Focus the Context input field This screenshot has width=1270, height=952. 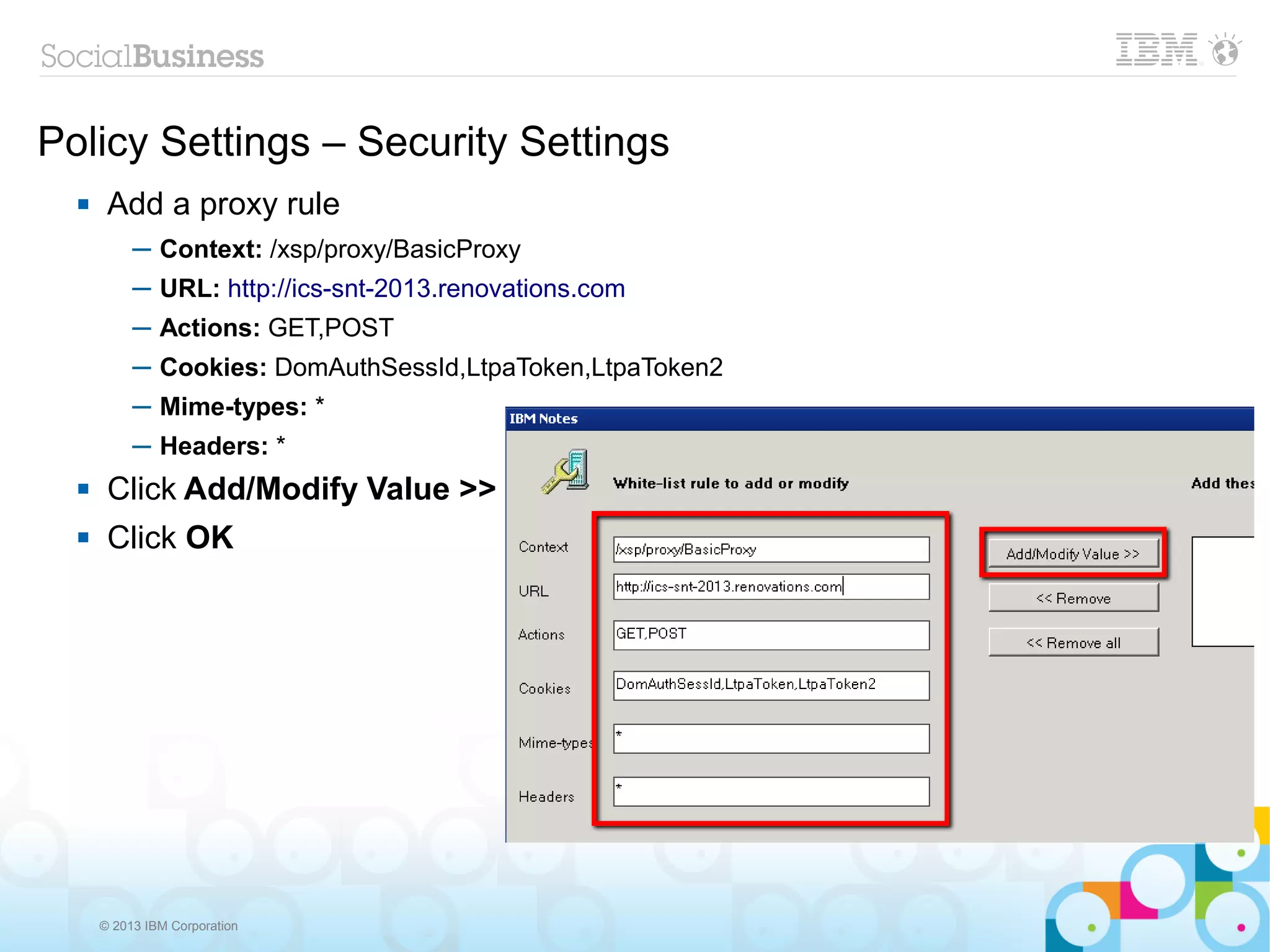771,549
